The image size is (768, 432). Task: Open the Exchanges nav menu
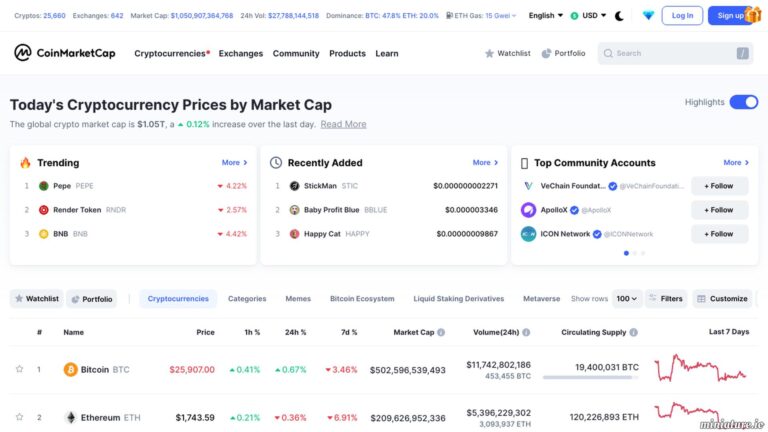240,53
